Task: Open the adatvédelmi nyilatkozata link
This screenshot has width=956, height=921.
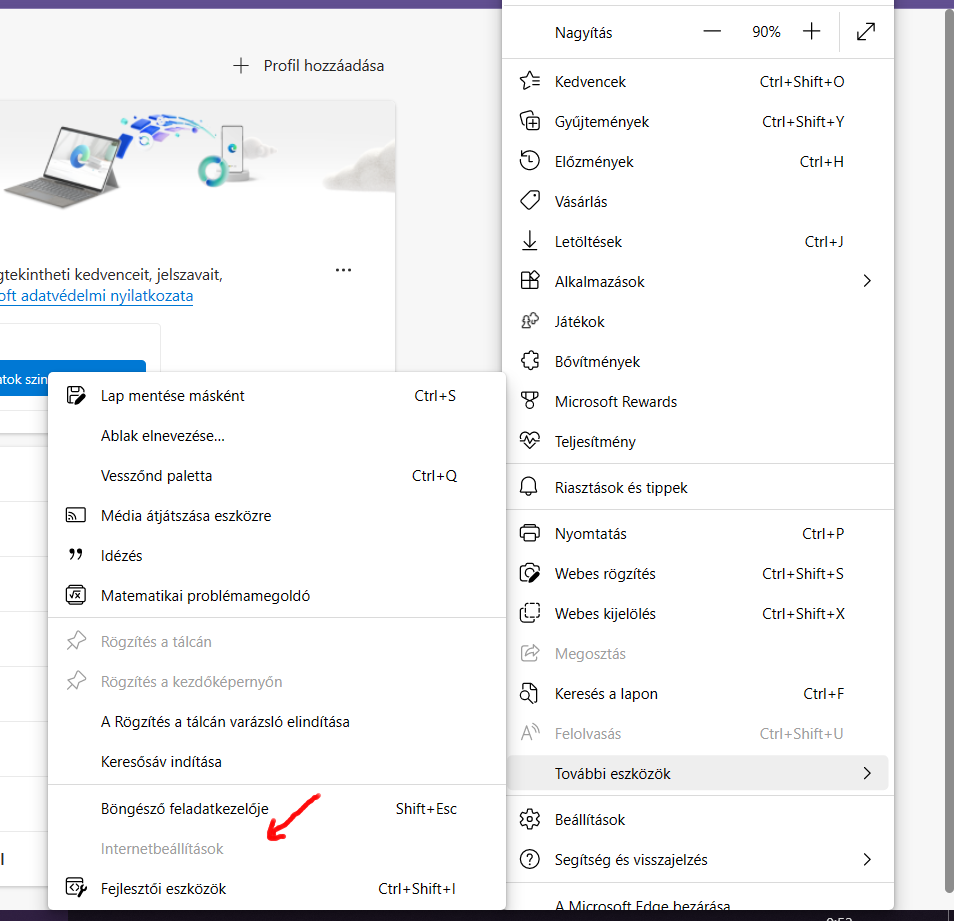Action: tap(96, 296)
